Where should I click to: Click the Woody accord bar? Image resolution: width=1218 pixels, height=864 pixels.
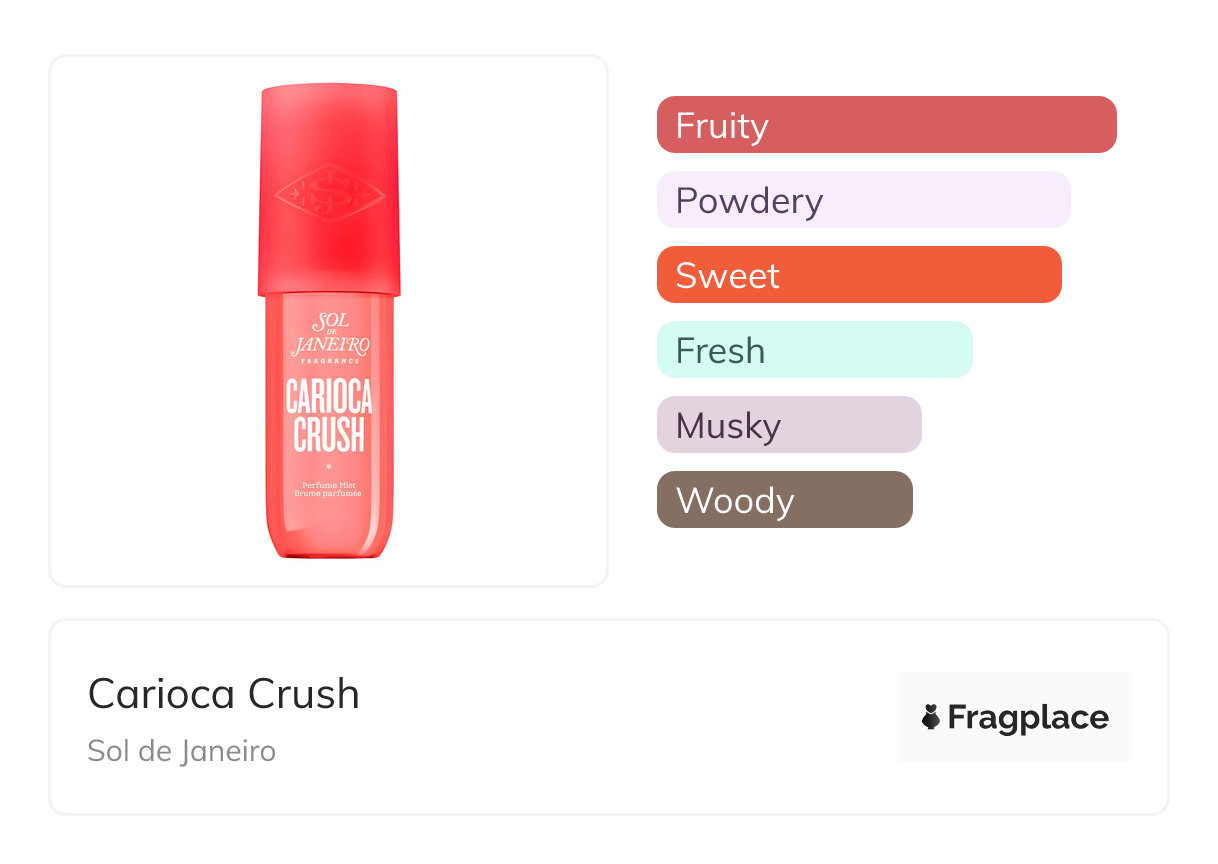[x=784, y=500]
